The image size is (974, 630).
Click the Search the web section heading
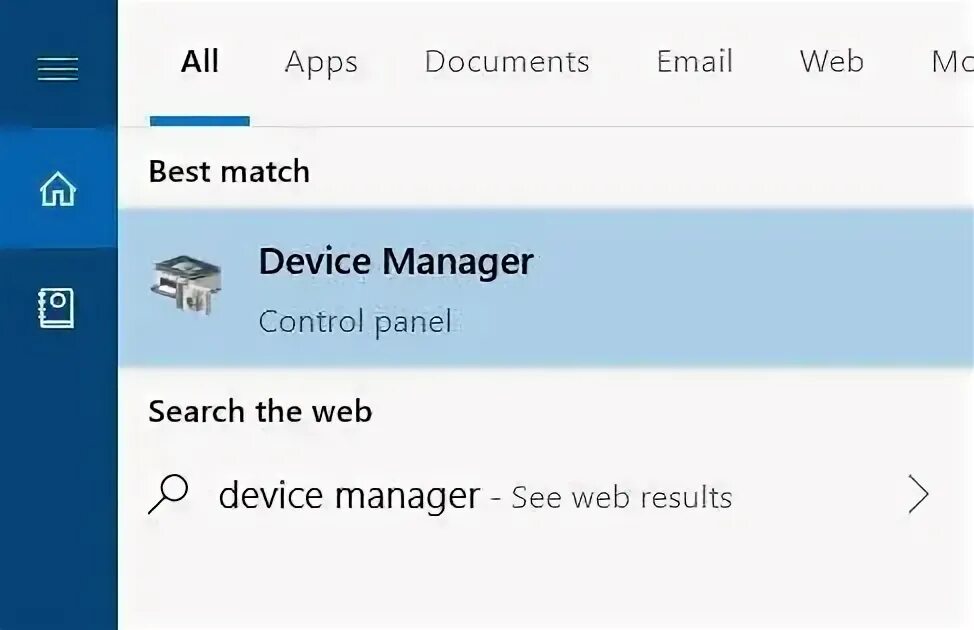260,411
